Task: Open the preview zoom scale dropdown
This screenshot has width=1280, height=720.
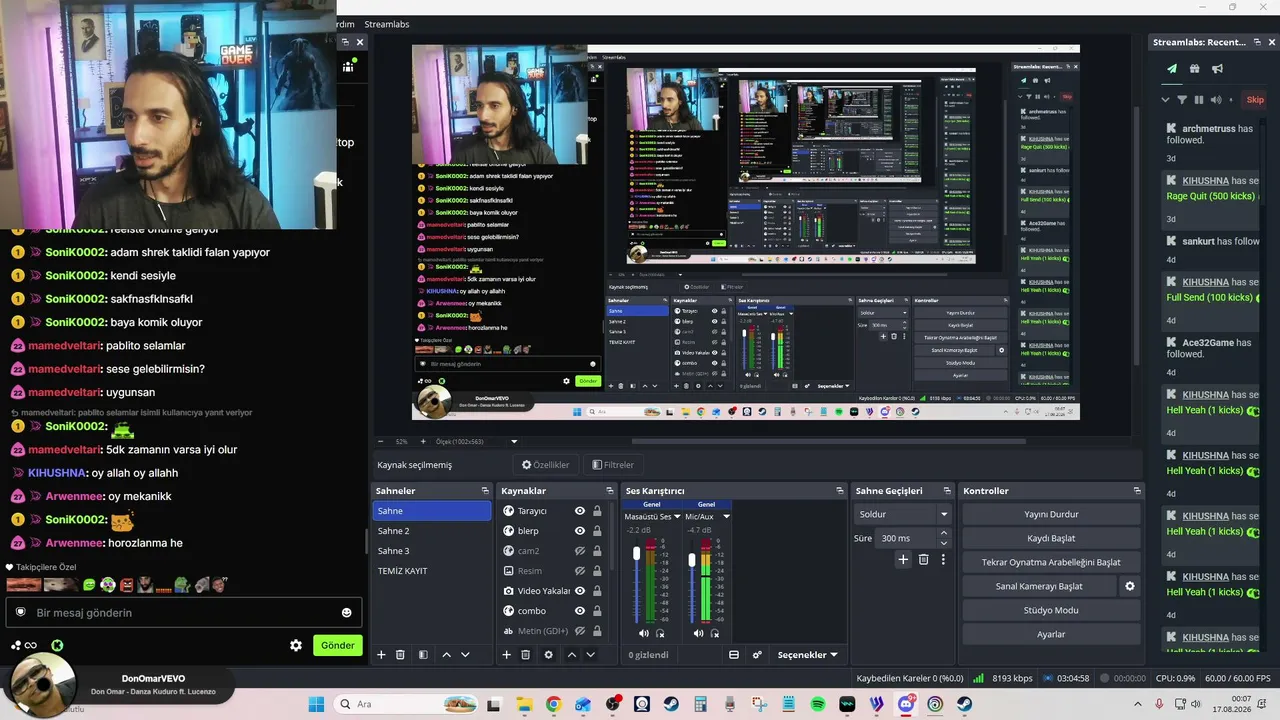Action: point(514,441)
